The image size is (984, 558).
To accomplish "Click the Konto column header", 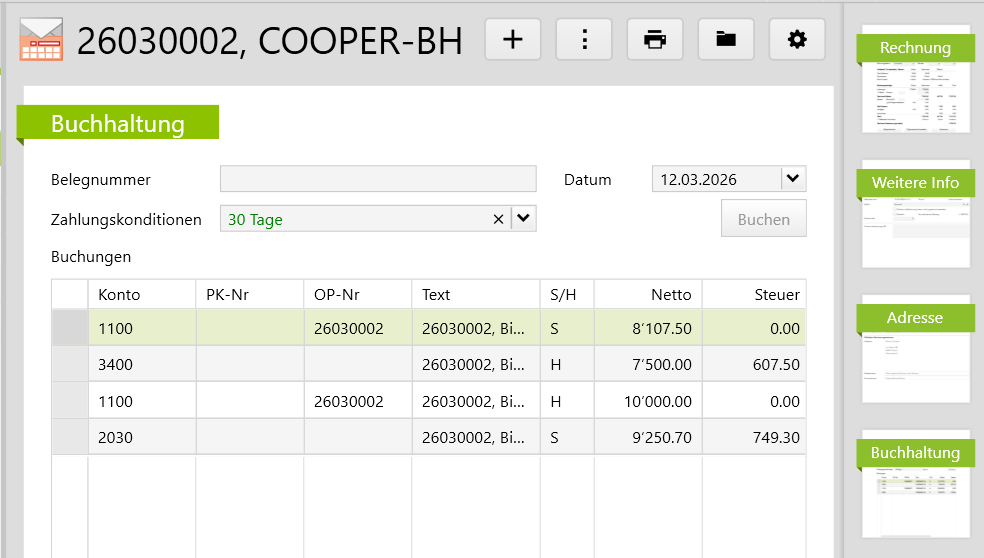I will coord(142,294).
